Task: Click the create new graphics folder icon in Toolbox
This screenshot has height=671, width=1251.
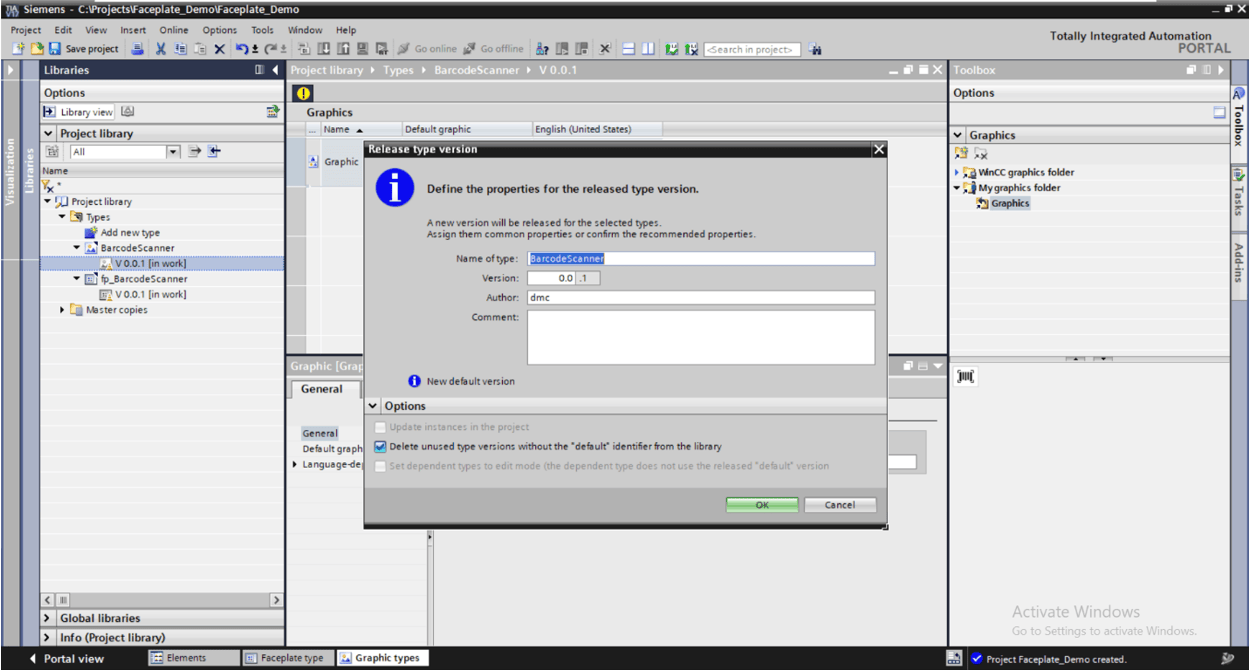Action: click(962, 154)
